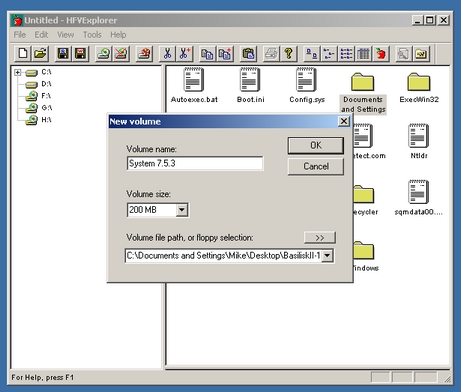Screen dimensions: 461x392
Task: Click the Paste clipboard toolbar icon
Action: coord(248,53)
